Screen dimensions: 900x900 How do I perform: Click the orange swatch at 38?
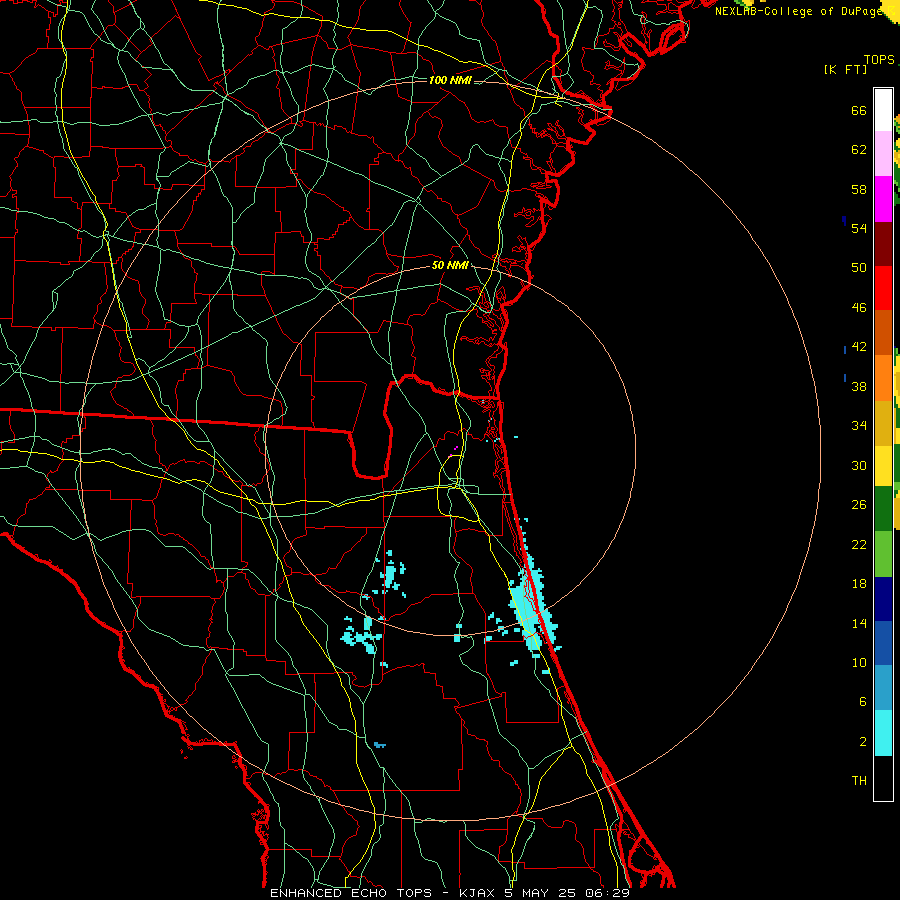(883, 378)
